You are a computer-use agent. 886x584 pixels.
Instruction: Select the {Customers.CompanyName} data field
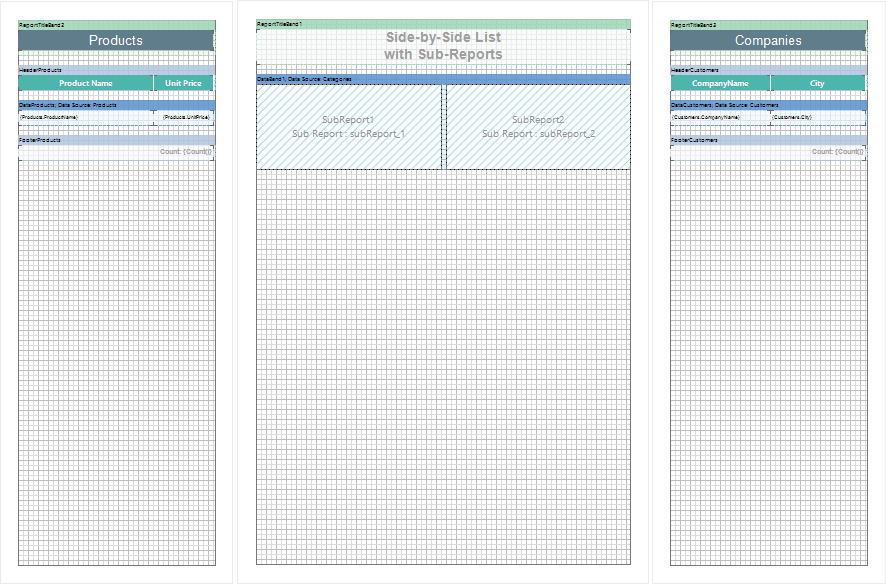[720, 117]
